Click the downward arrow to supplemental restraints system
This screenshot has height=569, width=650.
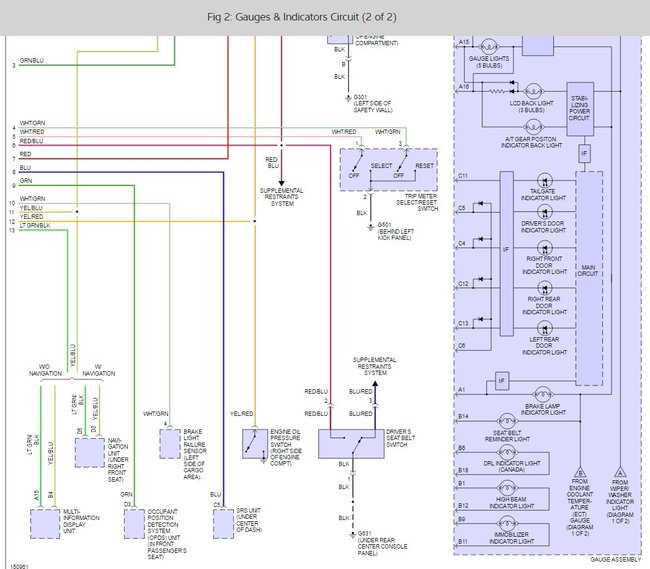[x=281, y=183]
